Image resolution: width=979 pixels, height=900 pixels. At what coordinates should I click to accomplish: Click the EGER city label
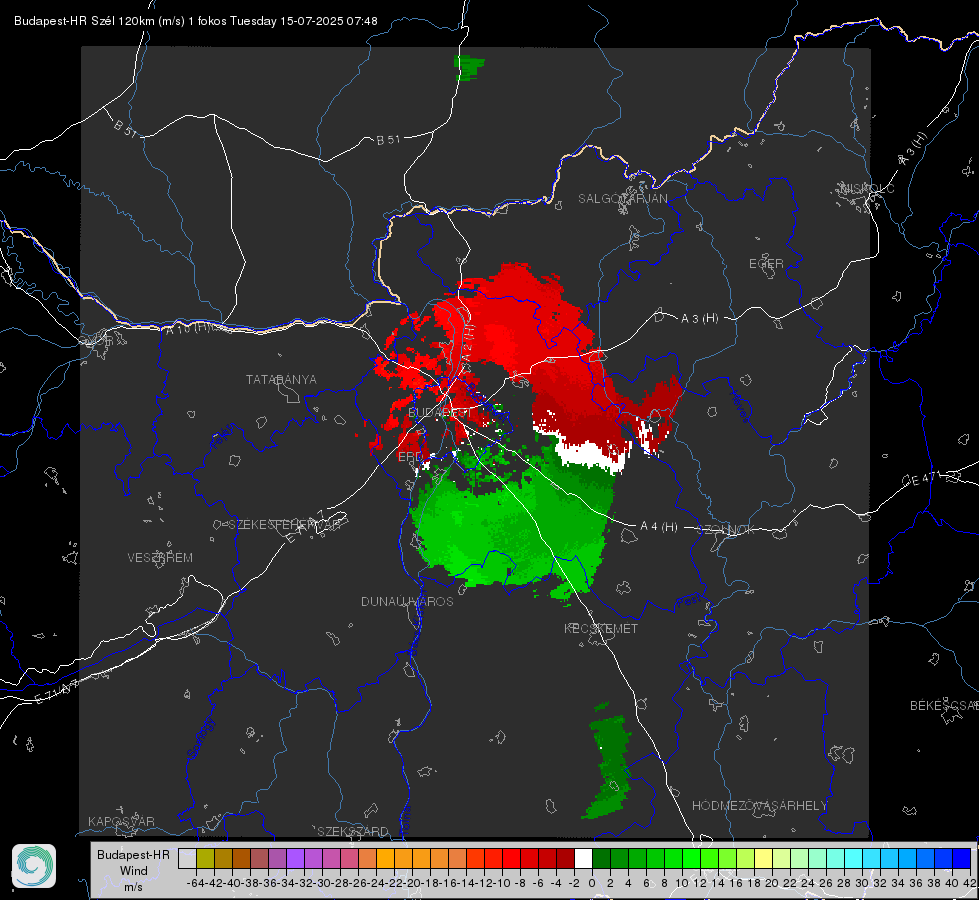point(766,264)
